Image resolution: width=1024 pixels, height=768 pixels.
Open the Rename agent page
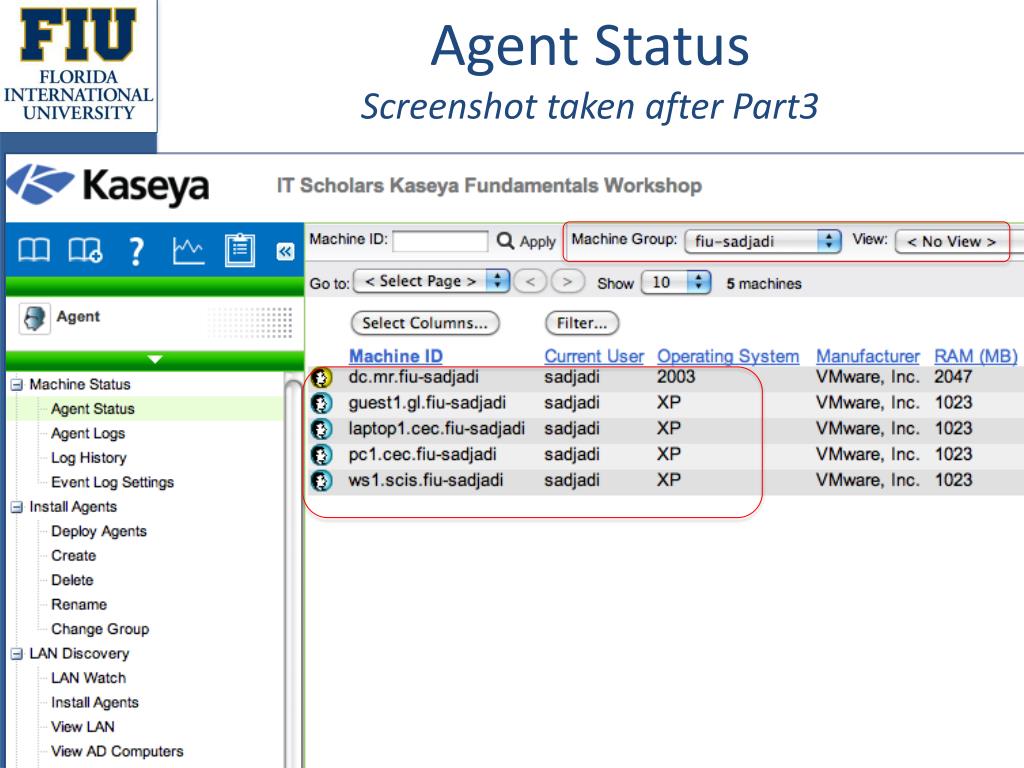79,605
